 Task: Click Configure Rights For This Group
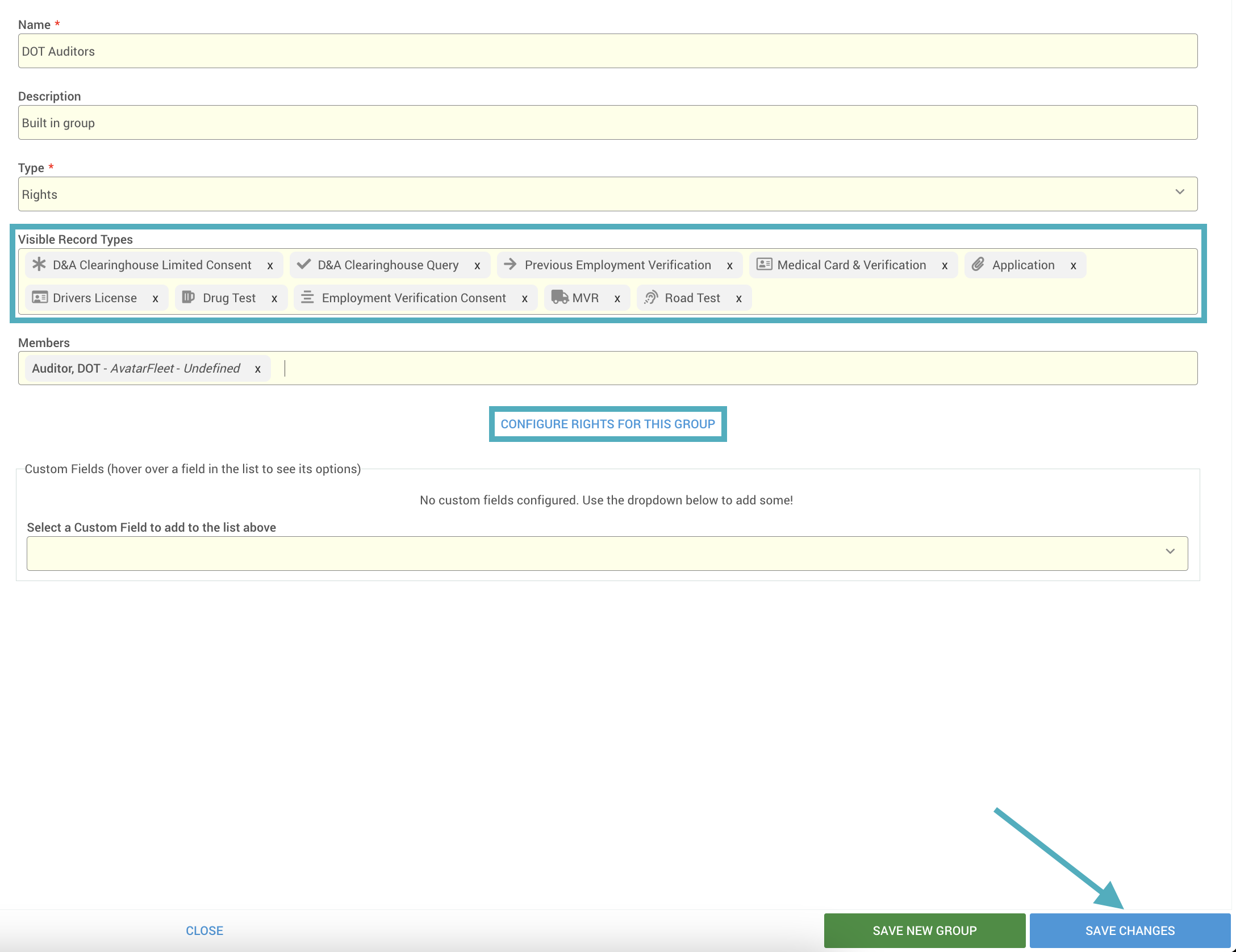[x=607, y=424]
